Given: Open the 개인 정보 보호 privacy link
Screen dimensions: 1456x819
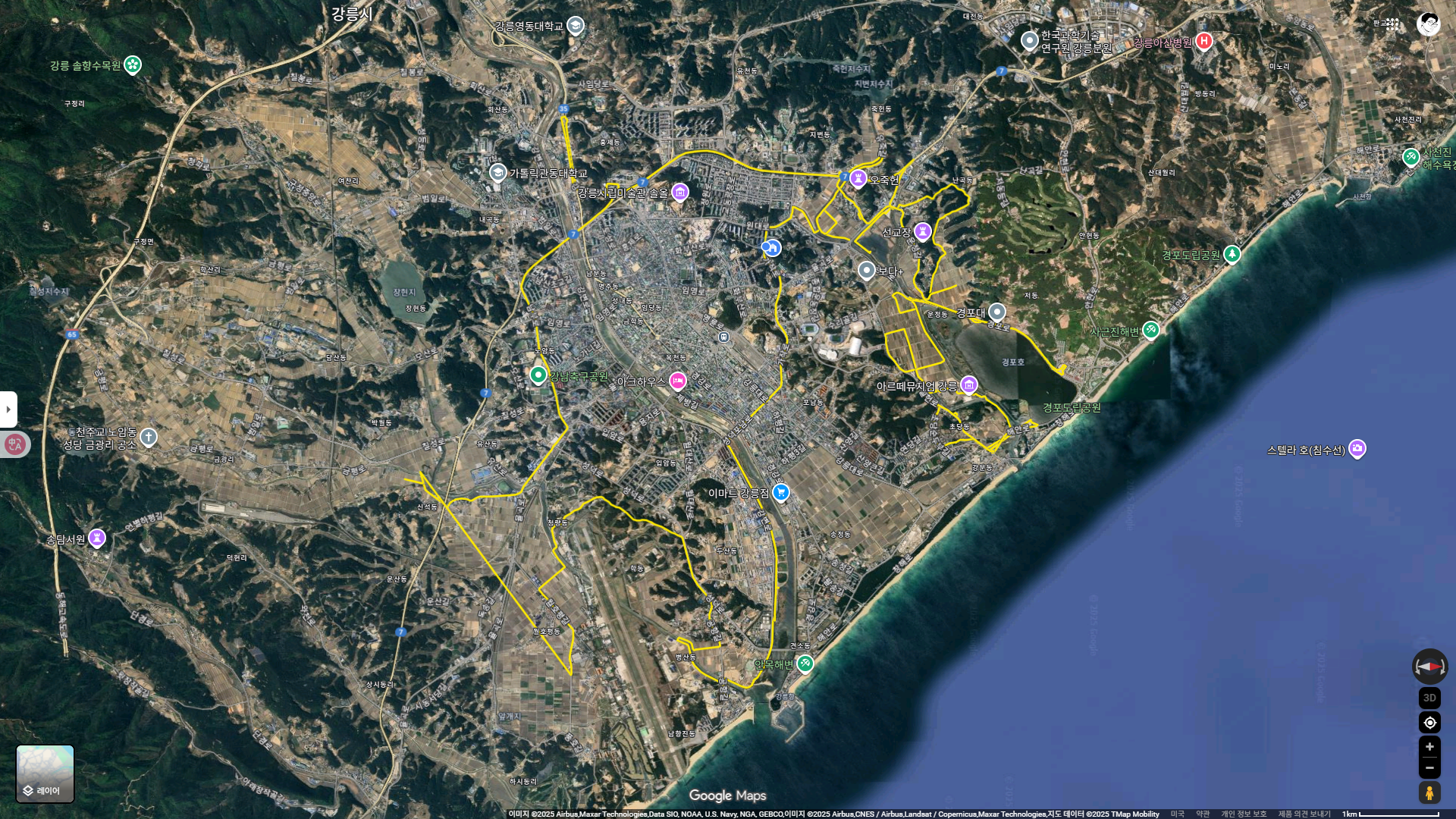Looking at the screenshot, I should [x=1244, y=814].
